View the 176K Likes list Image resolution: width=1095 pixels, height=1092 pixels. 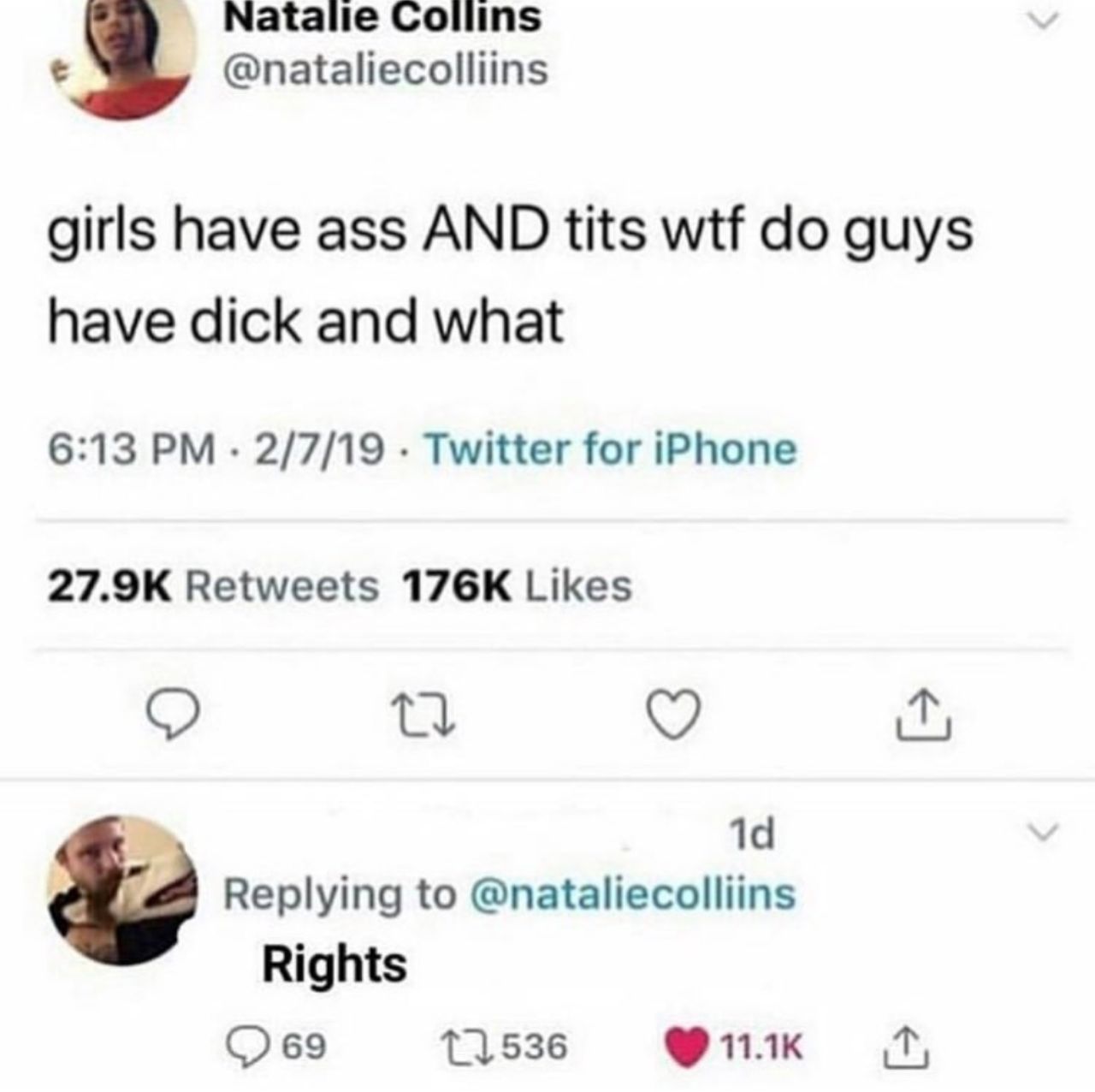pos(518,587)
